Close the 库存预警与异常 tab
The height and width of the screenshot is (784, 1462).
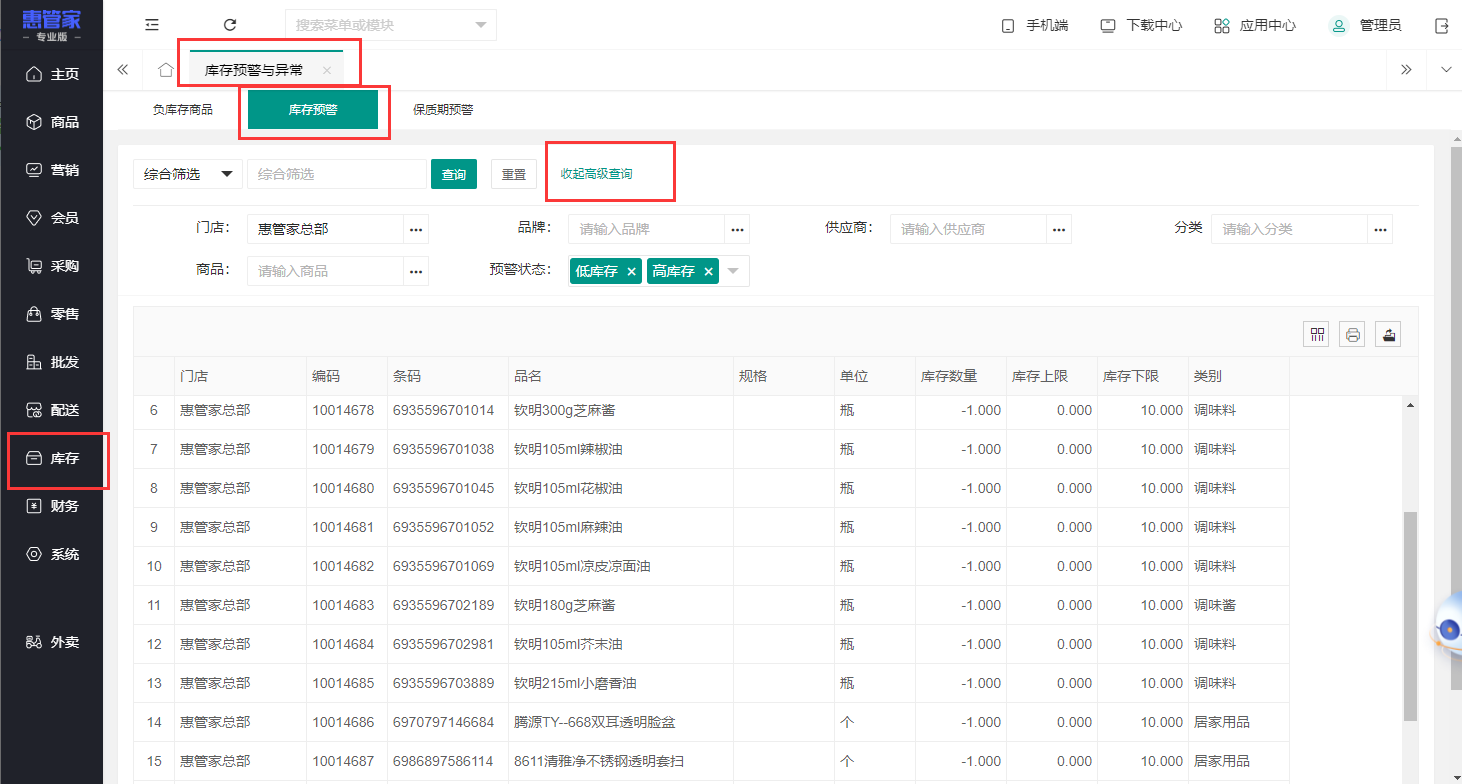click(327, 70)
